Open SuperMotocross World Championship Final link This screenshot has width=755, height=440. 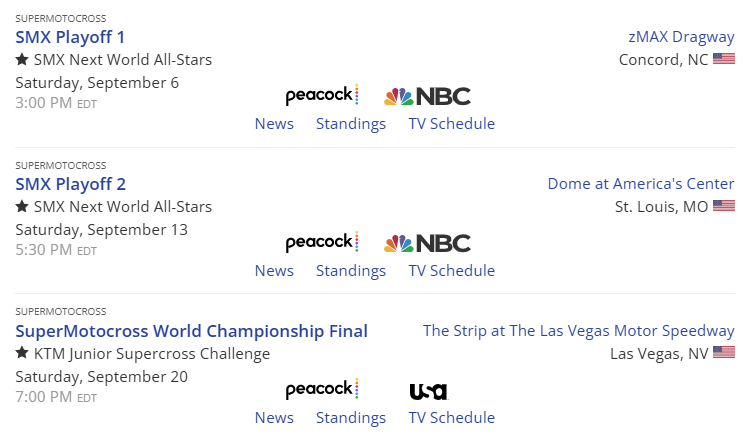tap(192, 331)
